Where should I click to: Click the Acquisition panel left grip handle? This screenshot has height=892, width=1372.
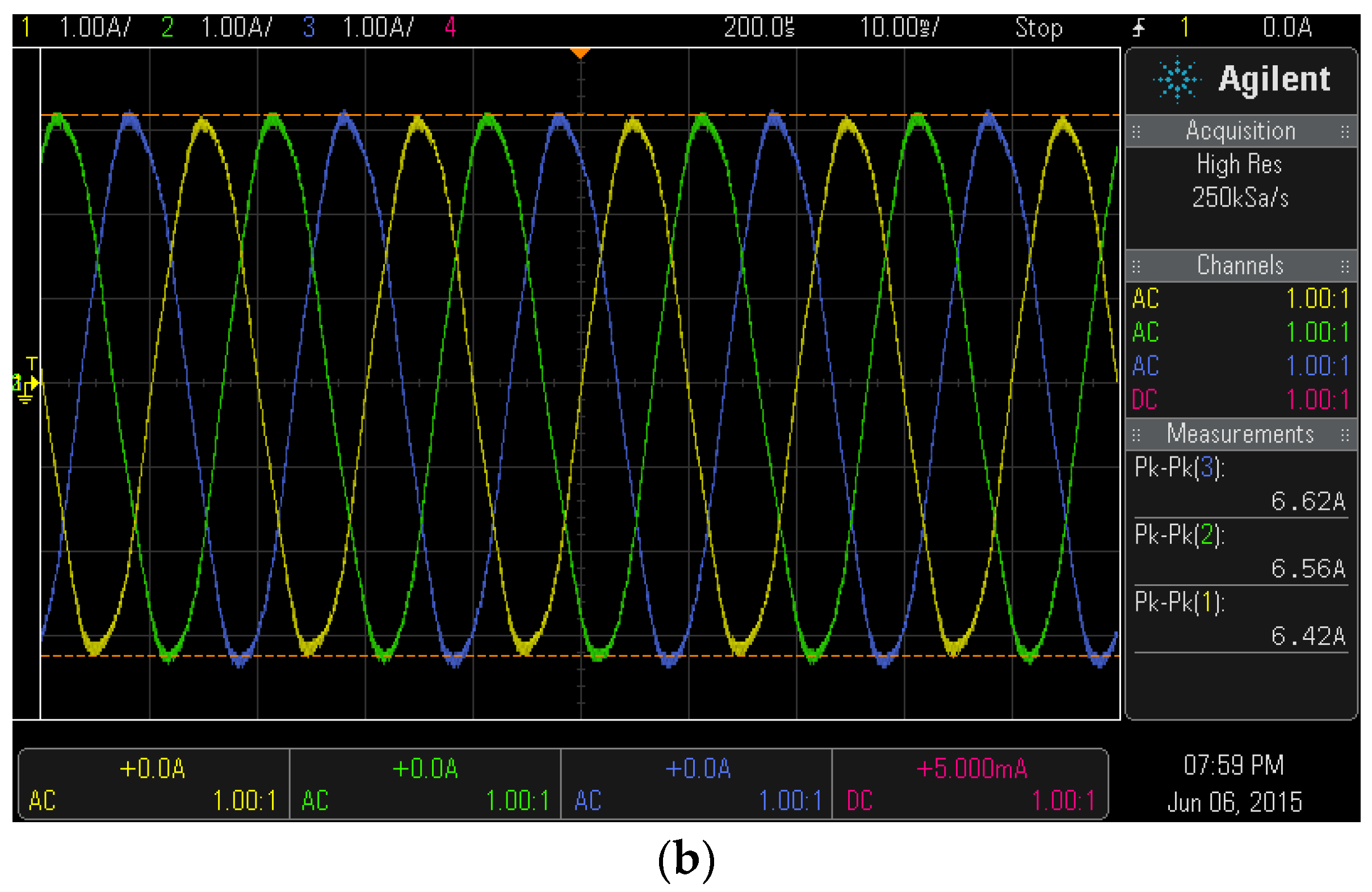(x=1136, y=132)
